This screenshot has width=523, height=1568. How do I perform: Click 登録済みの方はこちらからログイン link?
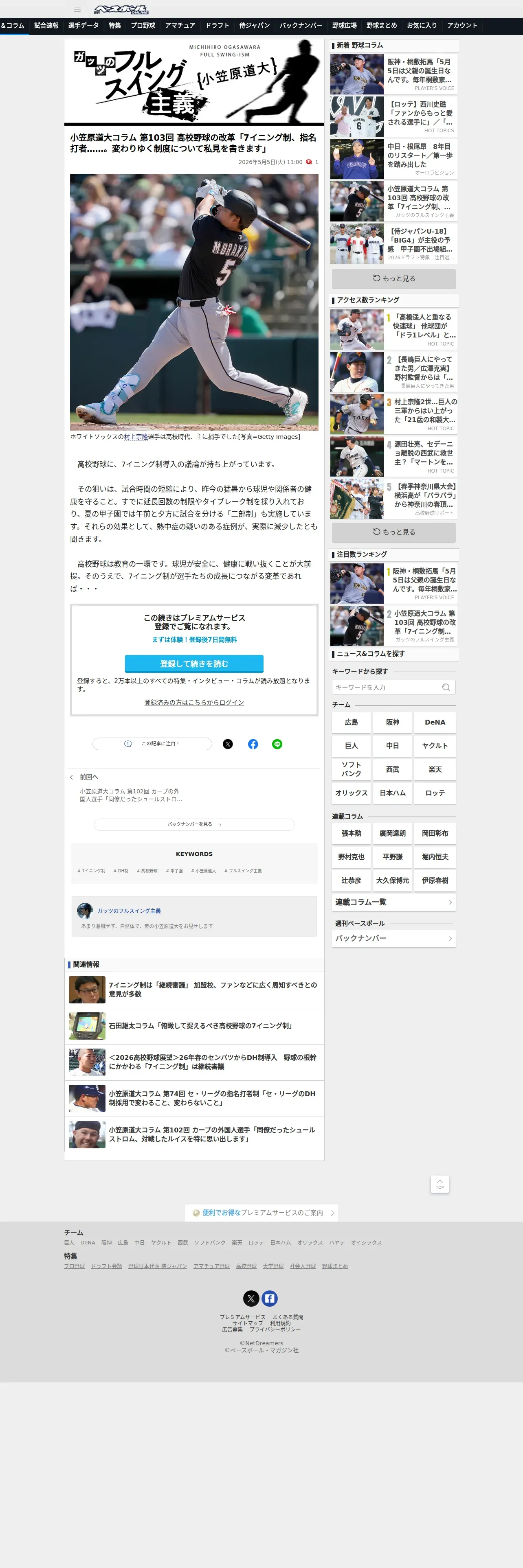point(194,703)
